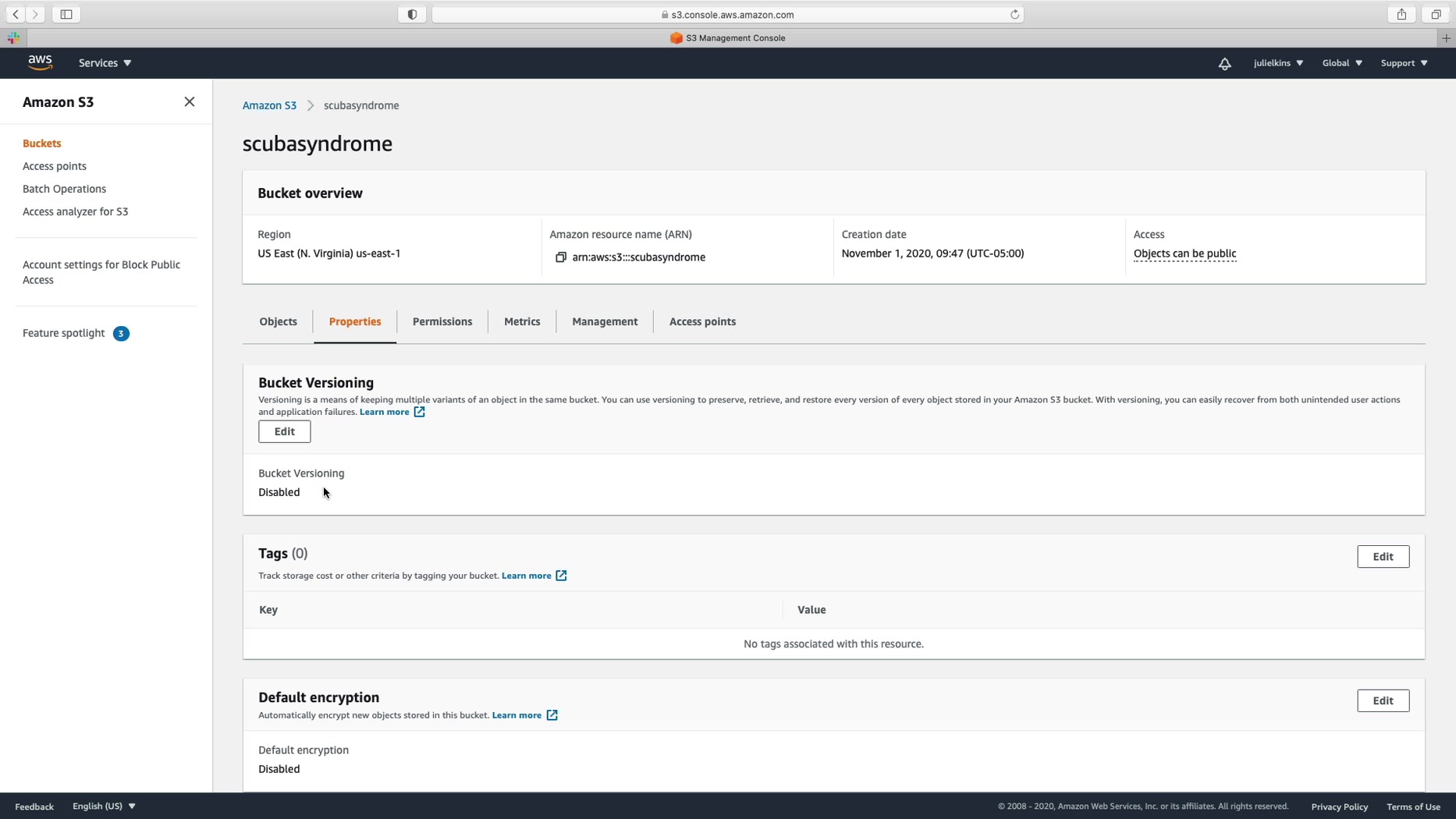Open the Global region dropdown
This screenshot has width=1456, height=819.
[x=1342, y=63]
